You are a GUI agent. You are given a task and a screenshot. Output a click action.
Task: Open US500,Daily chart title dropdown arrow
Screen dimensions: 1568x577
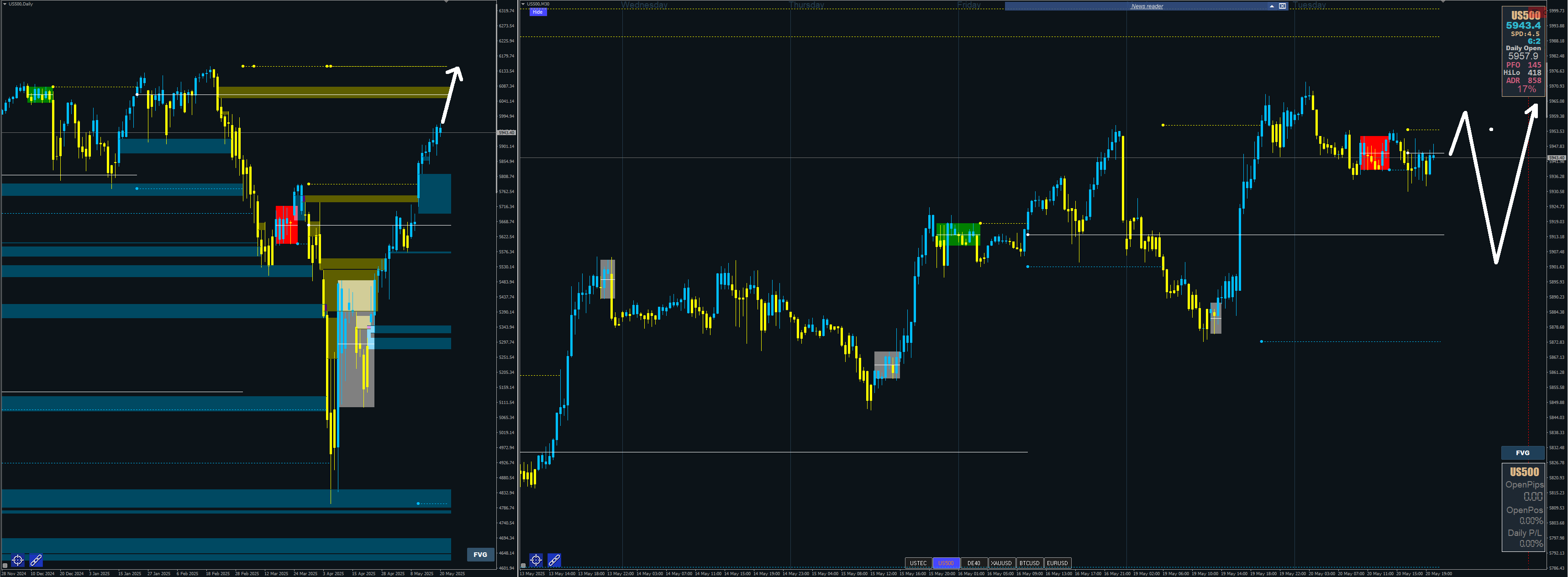pos(4,4)
